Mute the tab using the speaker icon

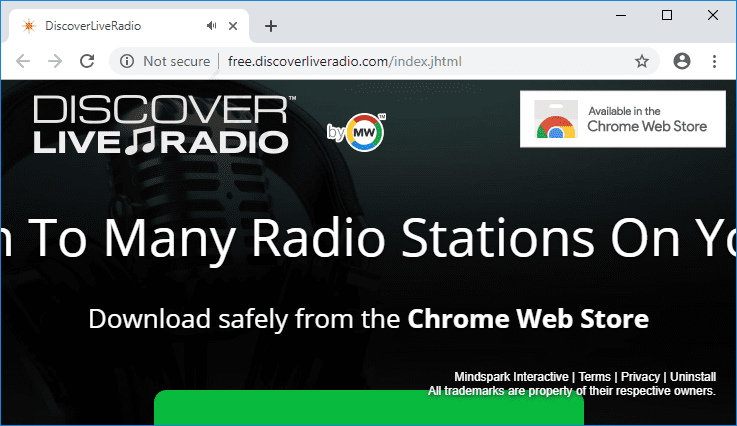[x=211, y=25]
